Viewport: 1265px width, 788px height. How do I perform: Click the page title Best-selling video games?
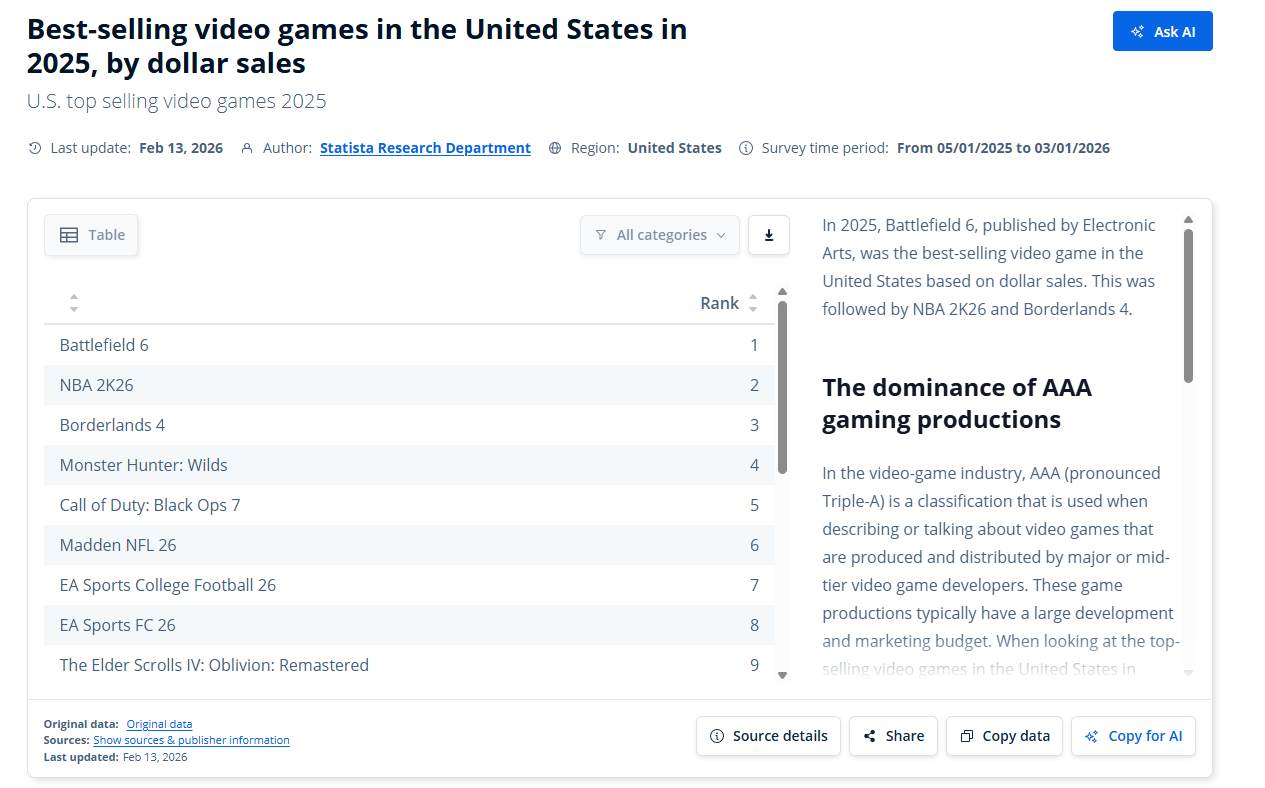click(357, 46)
